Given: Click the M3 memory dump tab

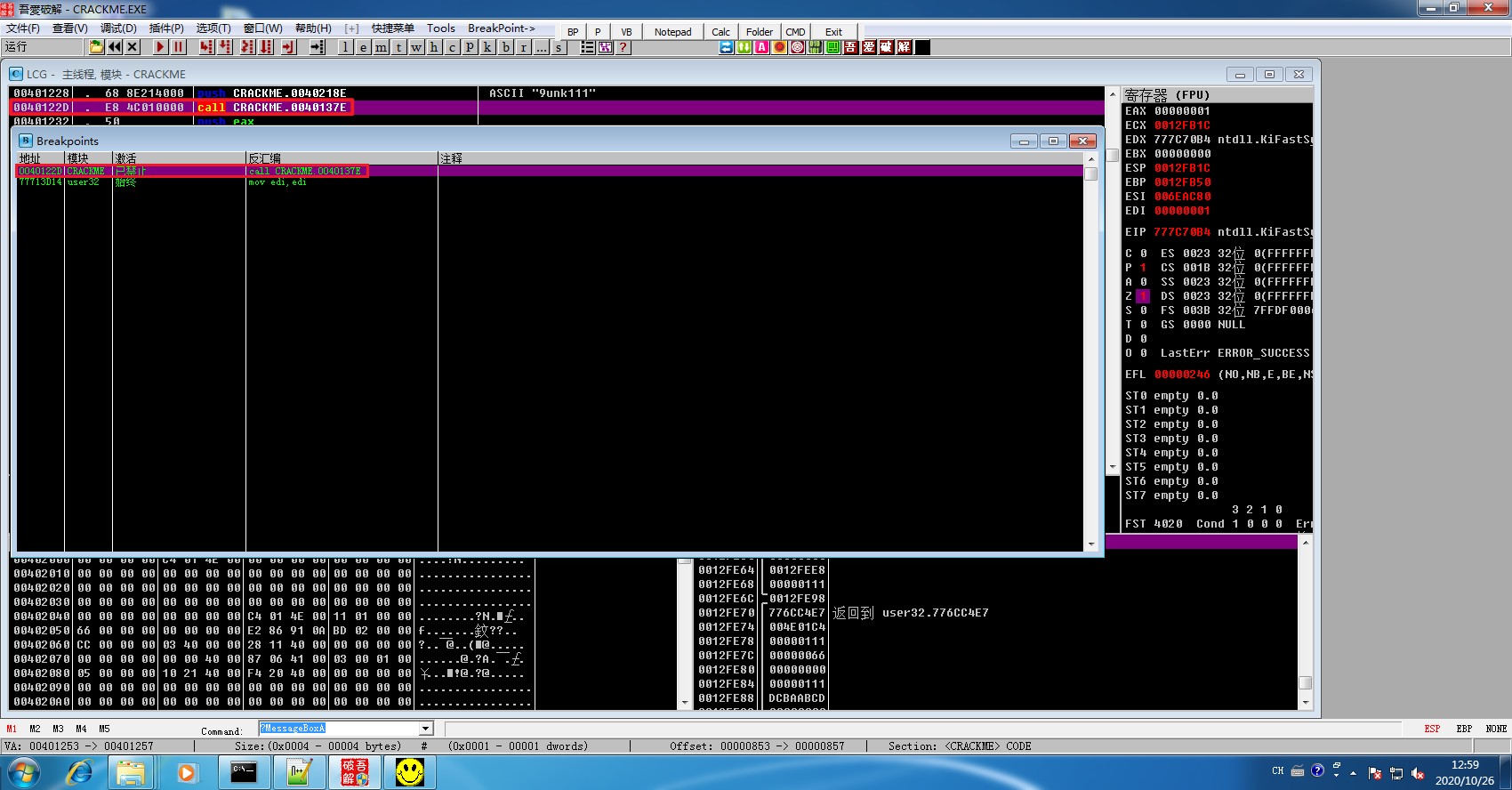Looking at the screenshot, I should click(58, 729).
